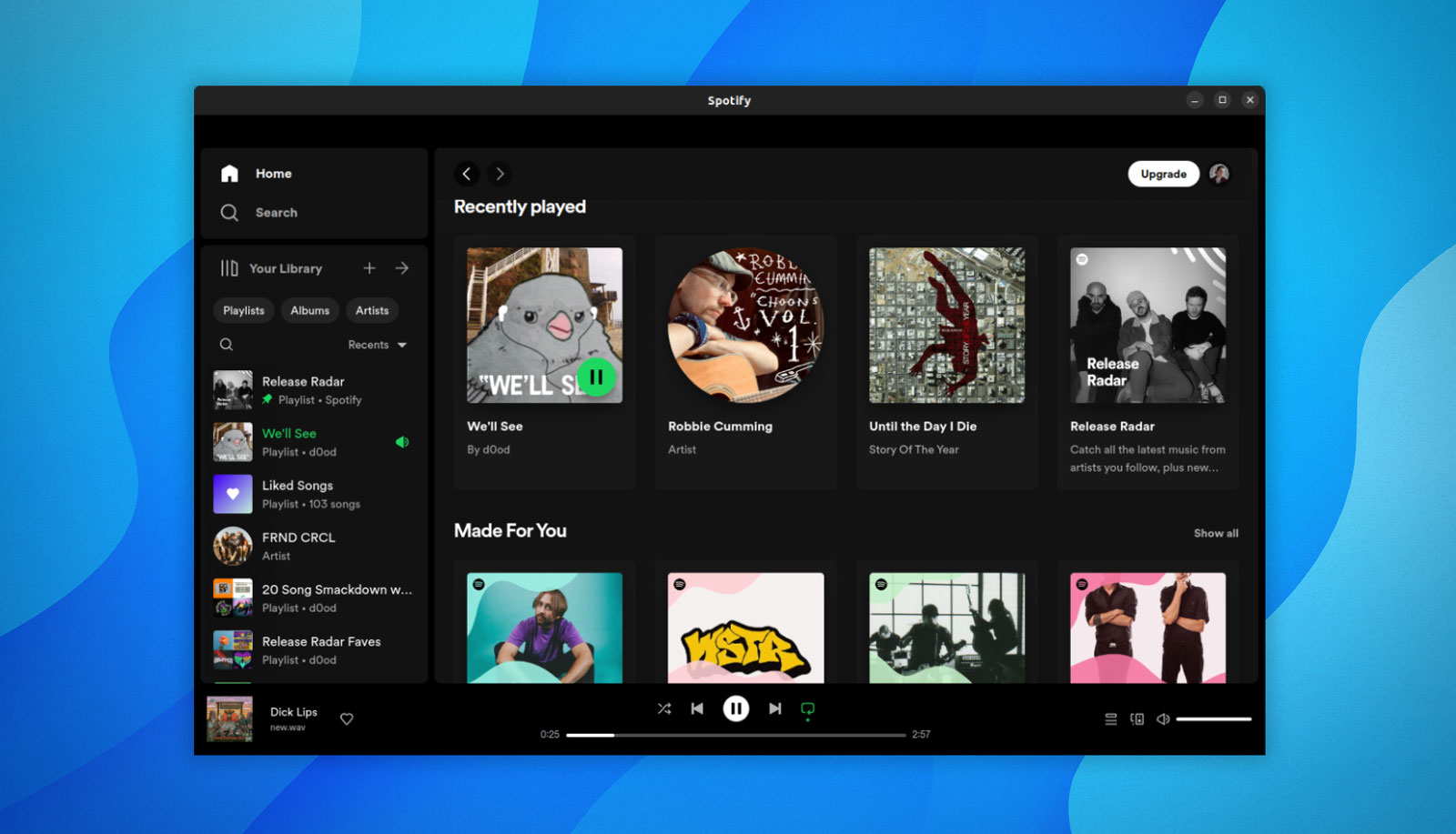Pause playback in the player bar
Viewport: 1456px width, 834px height.
coord(736,708)
